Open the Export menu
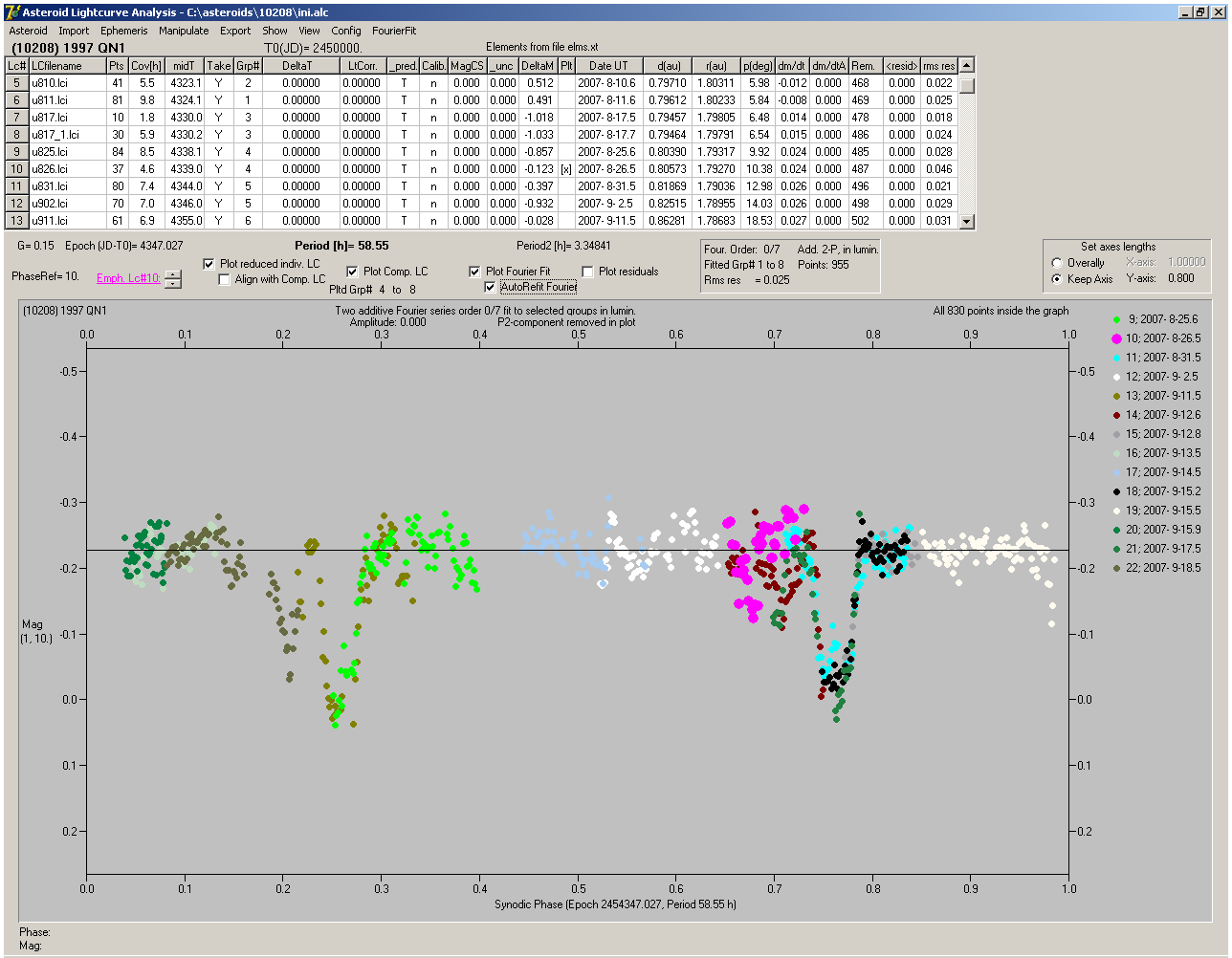 click(235, 31)
